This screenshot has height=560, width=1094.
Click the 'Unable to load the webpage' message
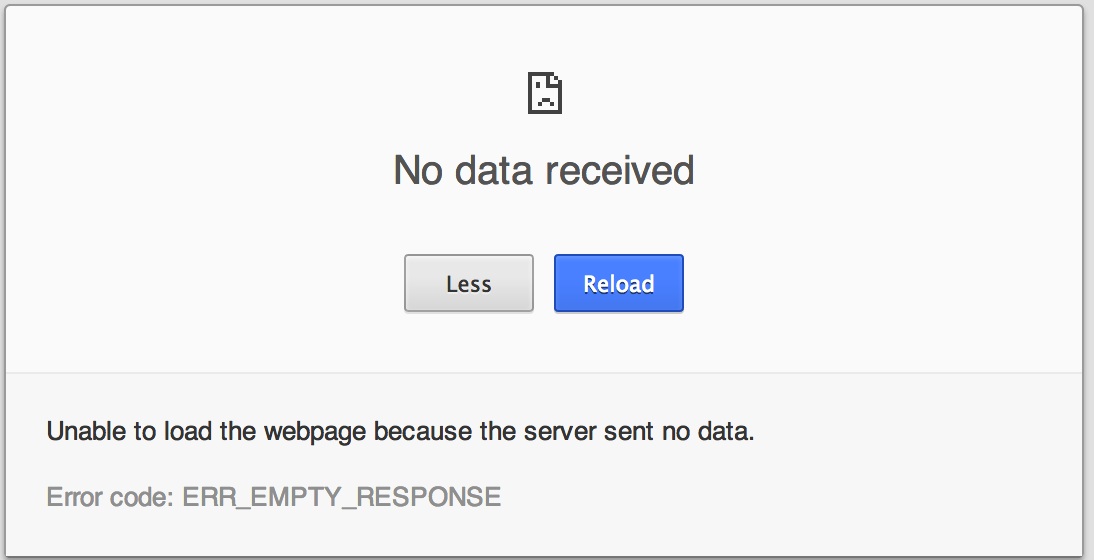400,432
